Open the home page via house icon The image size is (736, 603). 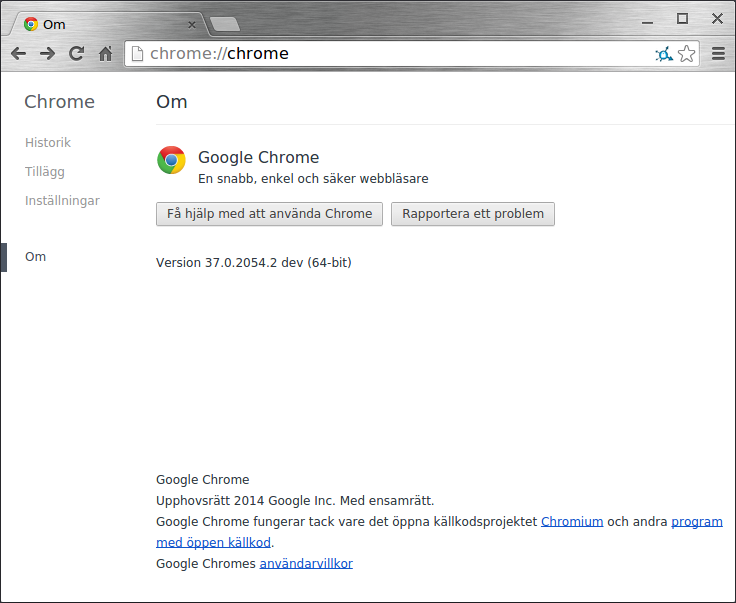[106, 53]
